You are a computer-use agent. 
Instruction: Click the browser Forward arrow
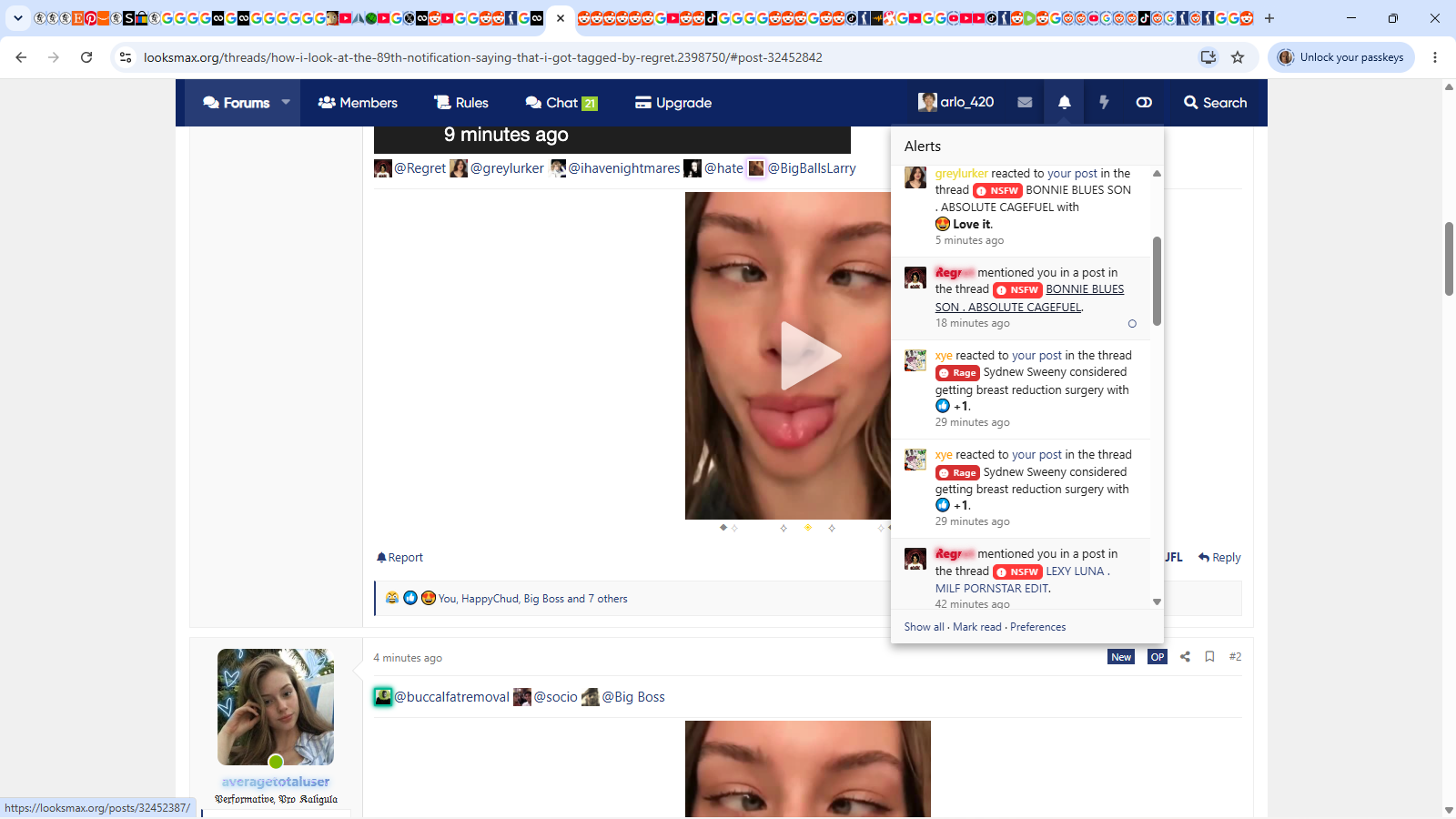click(54, 57)
